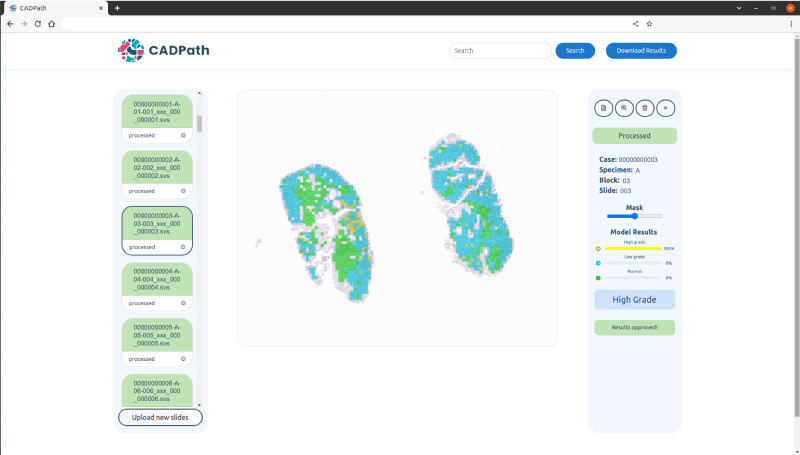
Task: Click status icon on slide 000001 card
Action: coord(183,135)
